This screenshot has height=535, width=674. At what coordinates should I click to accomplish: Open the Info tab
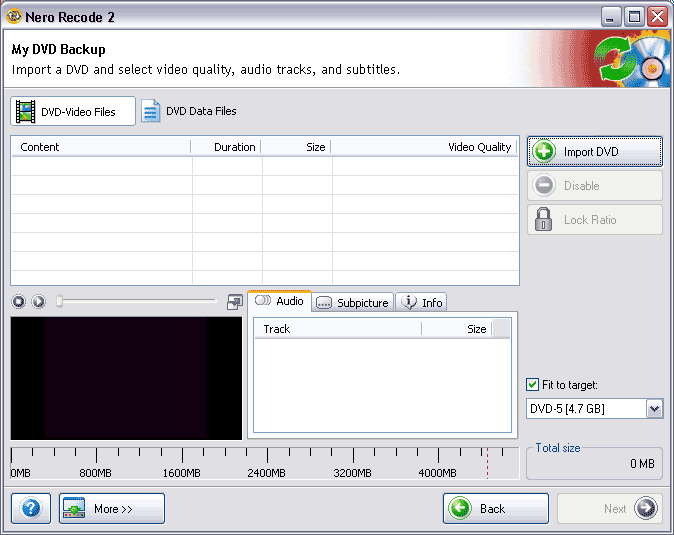click(x=421, y=303)
